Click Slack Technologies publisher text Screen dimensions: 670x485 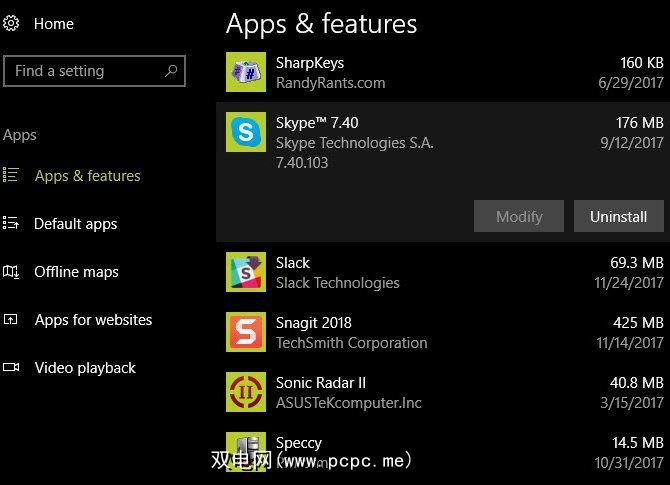click(x=338, y=283)
